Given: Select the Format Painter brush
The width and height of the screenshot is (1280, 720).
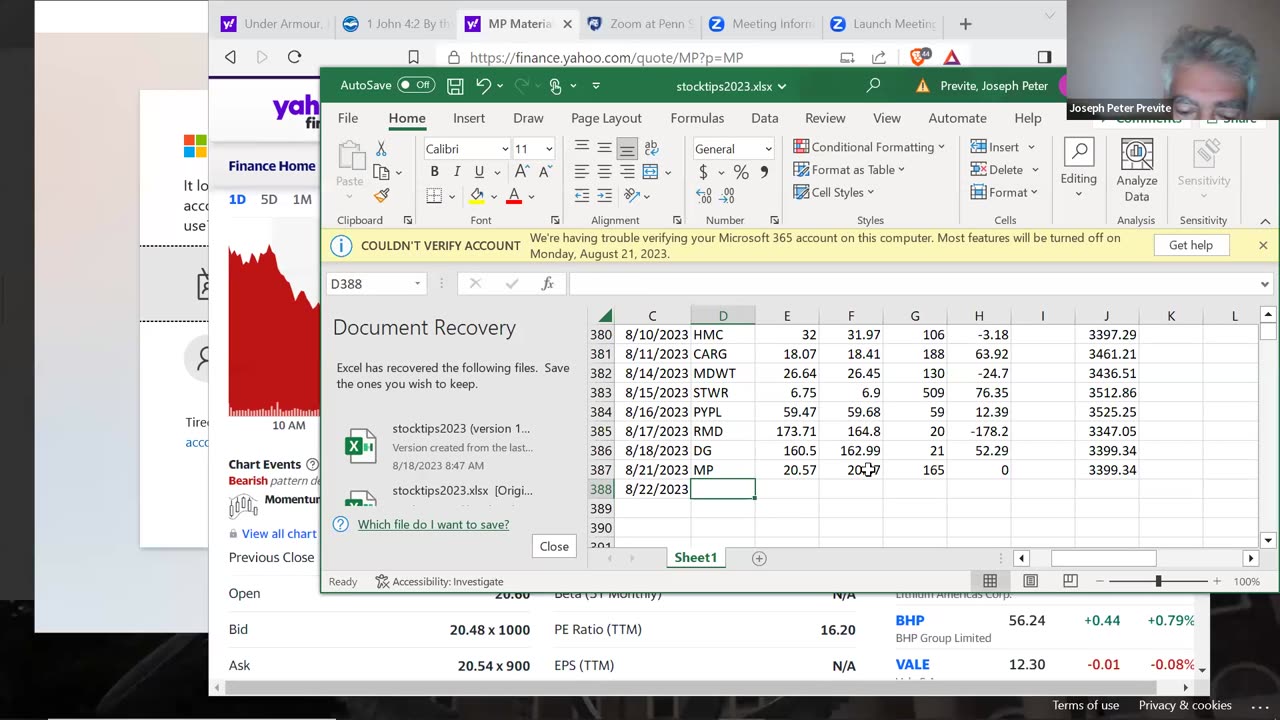Looking at the screenshot, I should 381,195.
